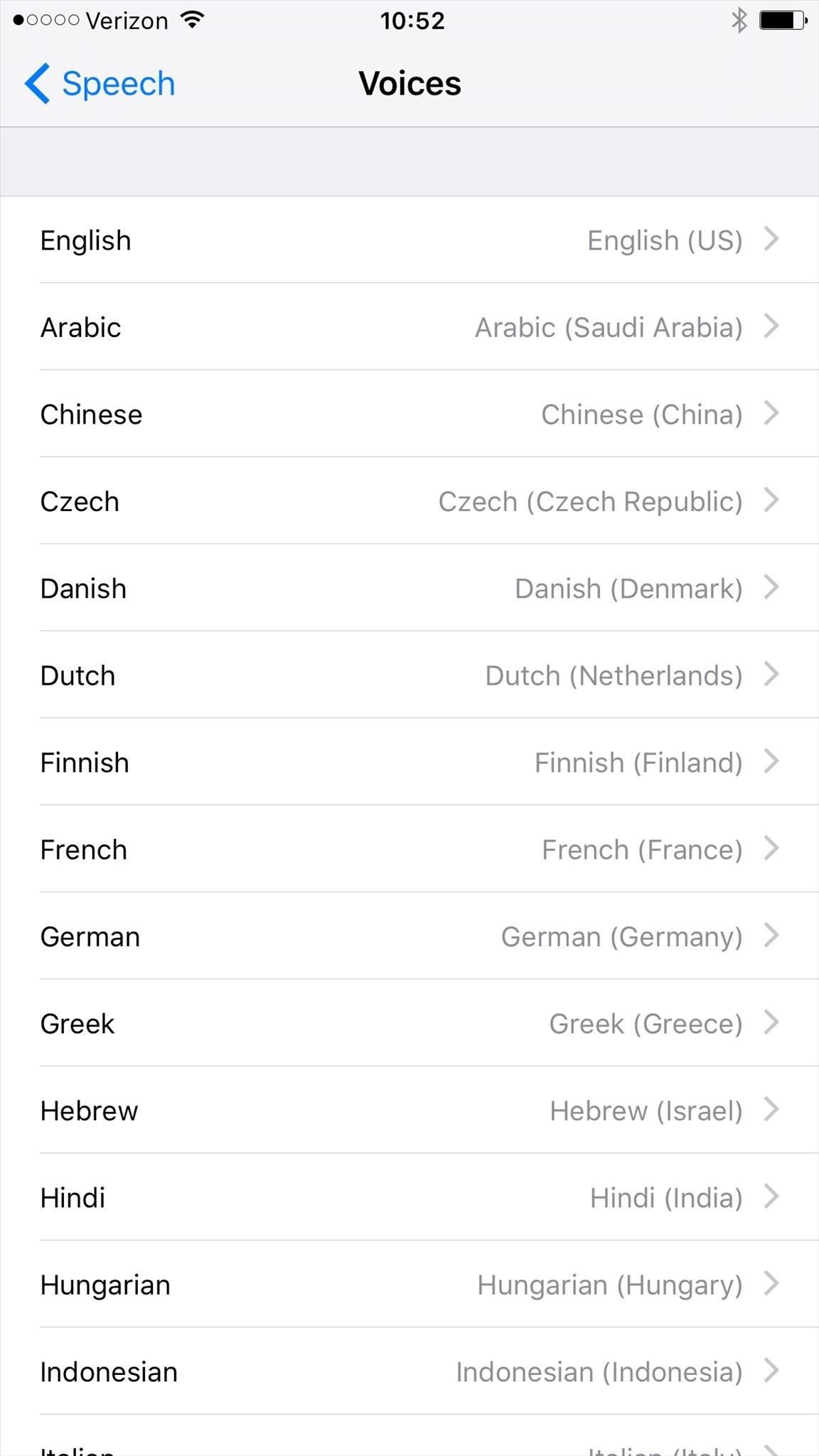Image resolution: width=819 pixels, height=1456 pixels.
Task: Tap the Bluetooth status icon
Action: pos(739,20)
